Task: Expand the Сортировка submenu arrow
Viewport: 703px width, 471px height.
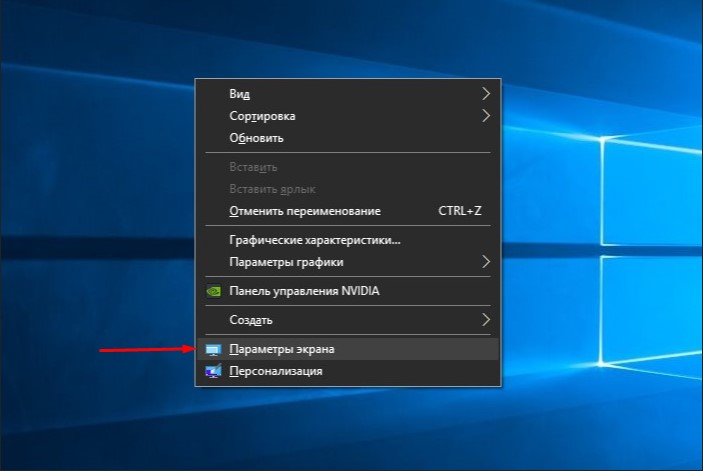Action: click(x=486, y=116)
